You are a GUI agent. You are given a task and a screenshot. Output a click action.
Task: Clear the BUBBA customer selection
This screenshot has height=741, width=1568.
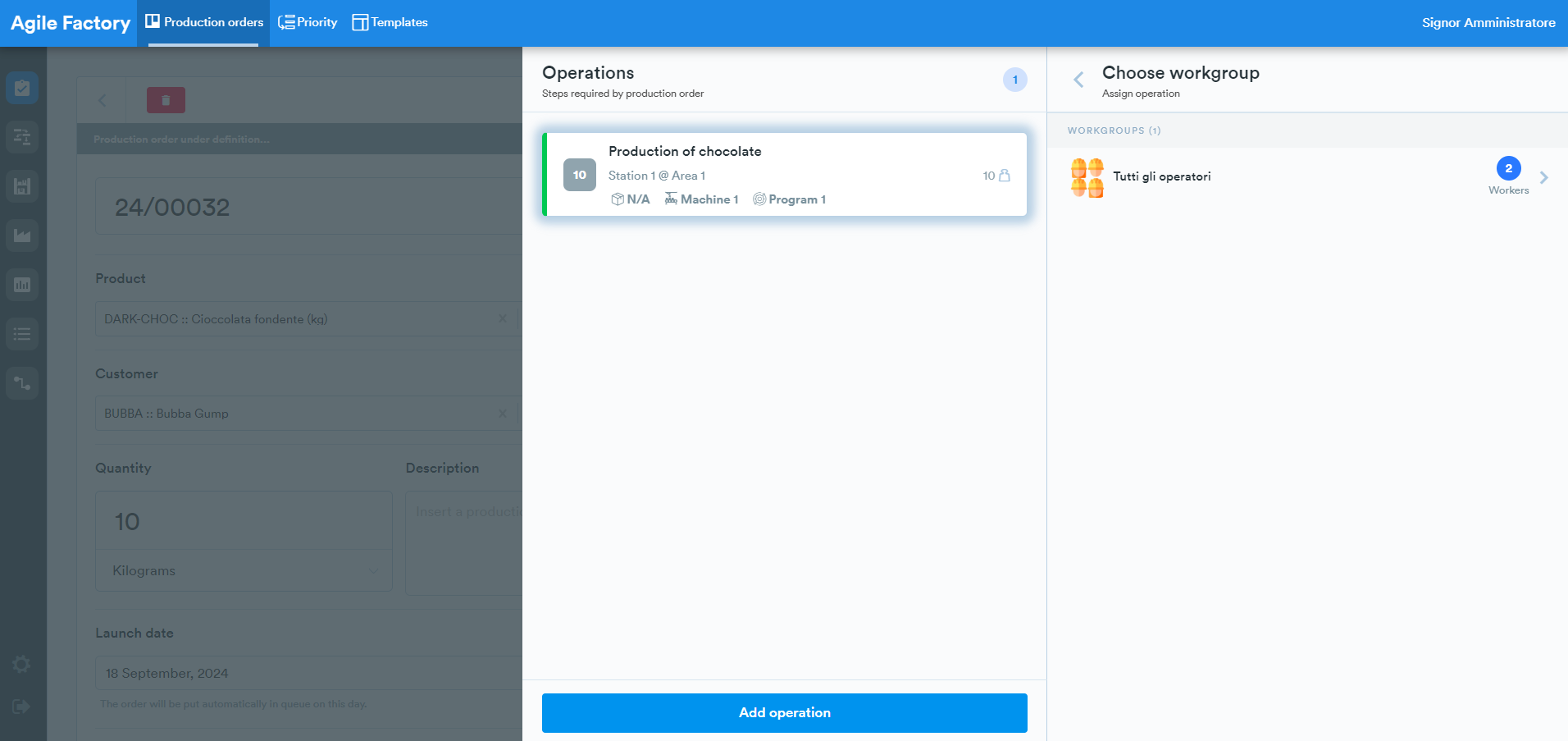coord(503,414)
